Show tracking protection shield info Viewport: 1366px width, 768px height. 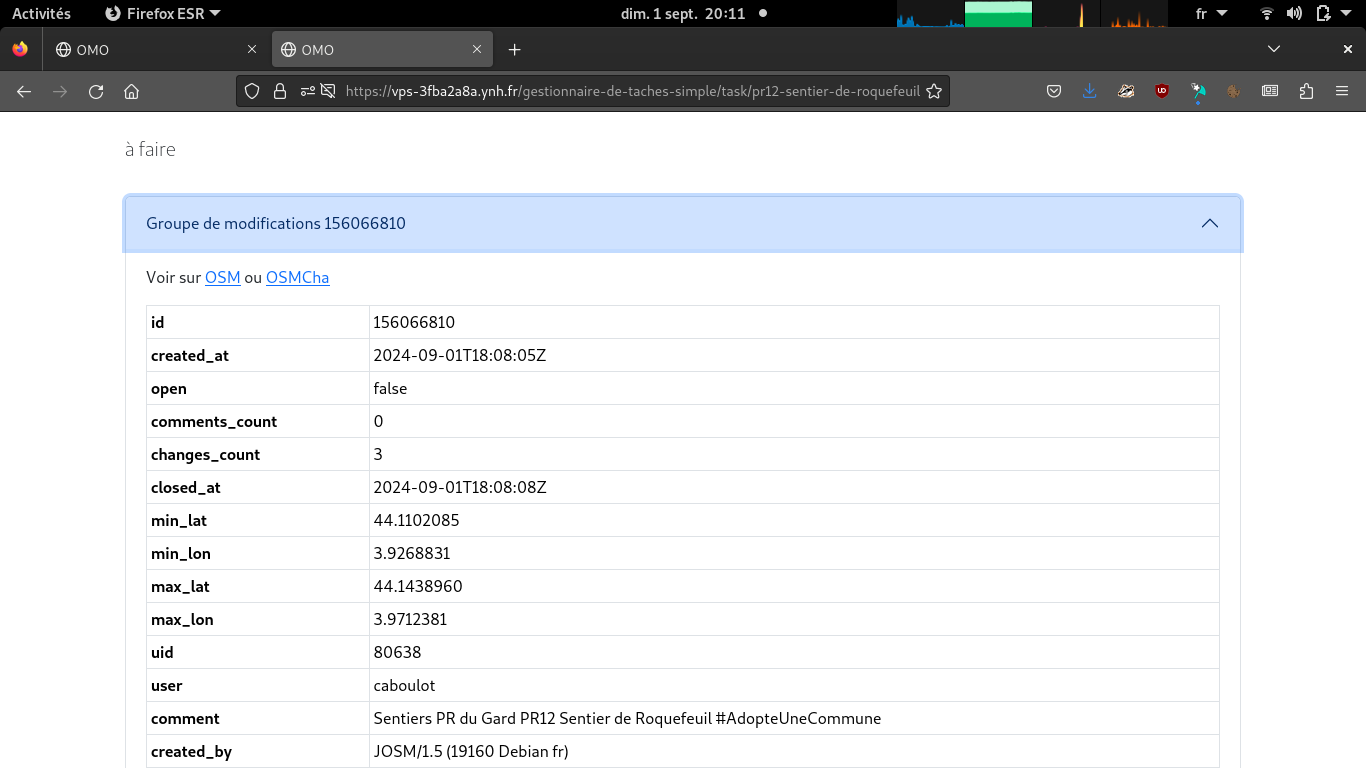pos(252,91)
